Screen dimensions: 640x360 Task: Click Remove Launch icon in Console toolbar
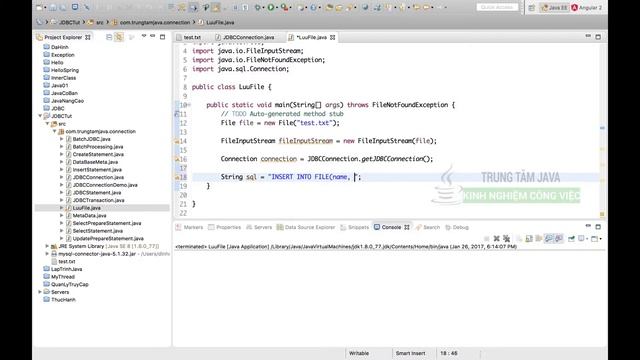point(496,238)
